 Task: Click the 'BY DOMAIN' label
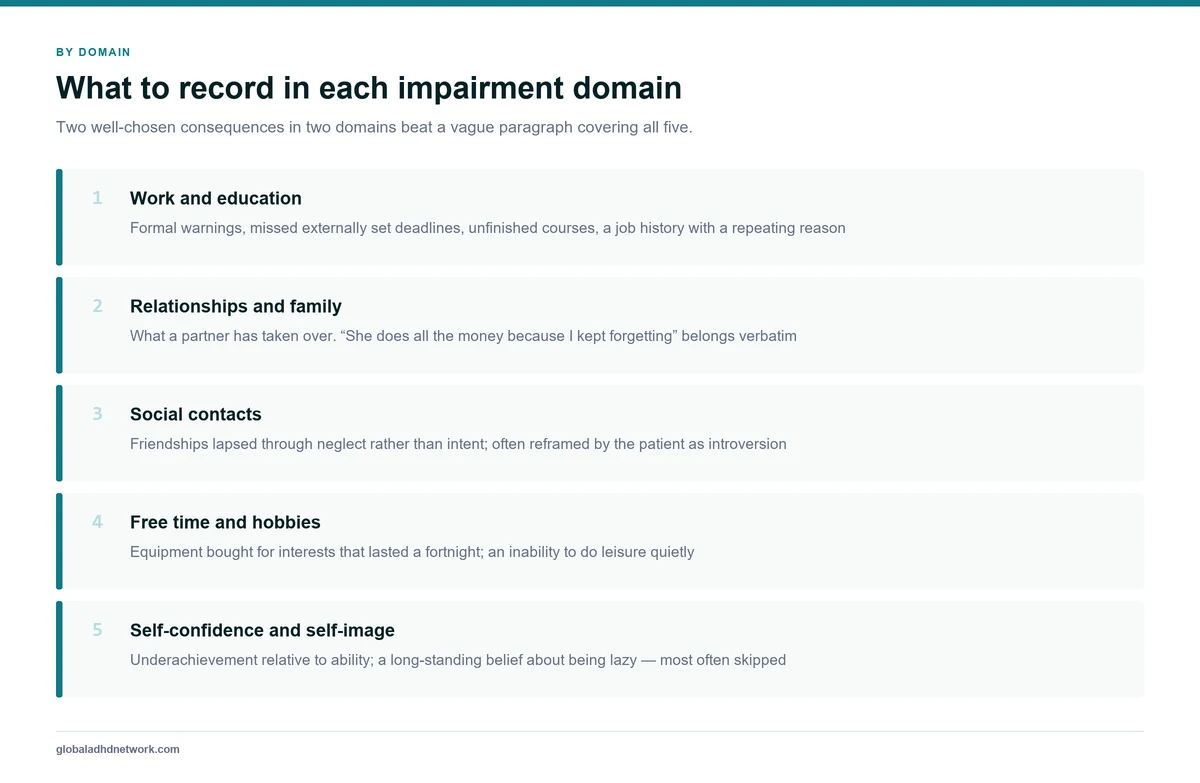tap(93, 52)
